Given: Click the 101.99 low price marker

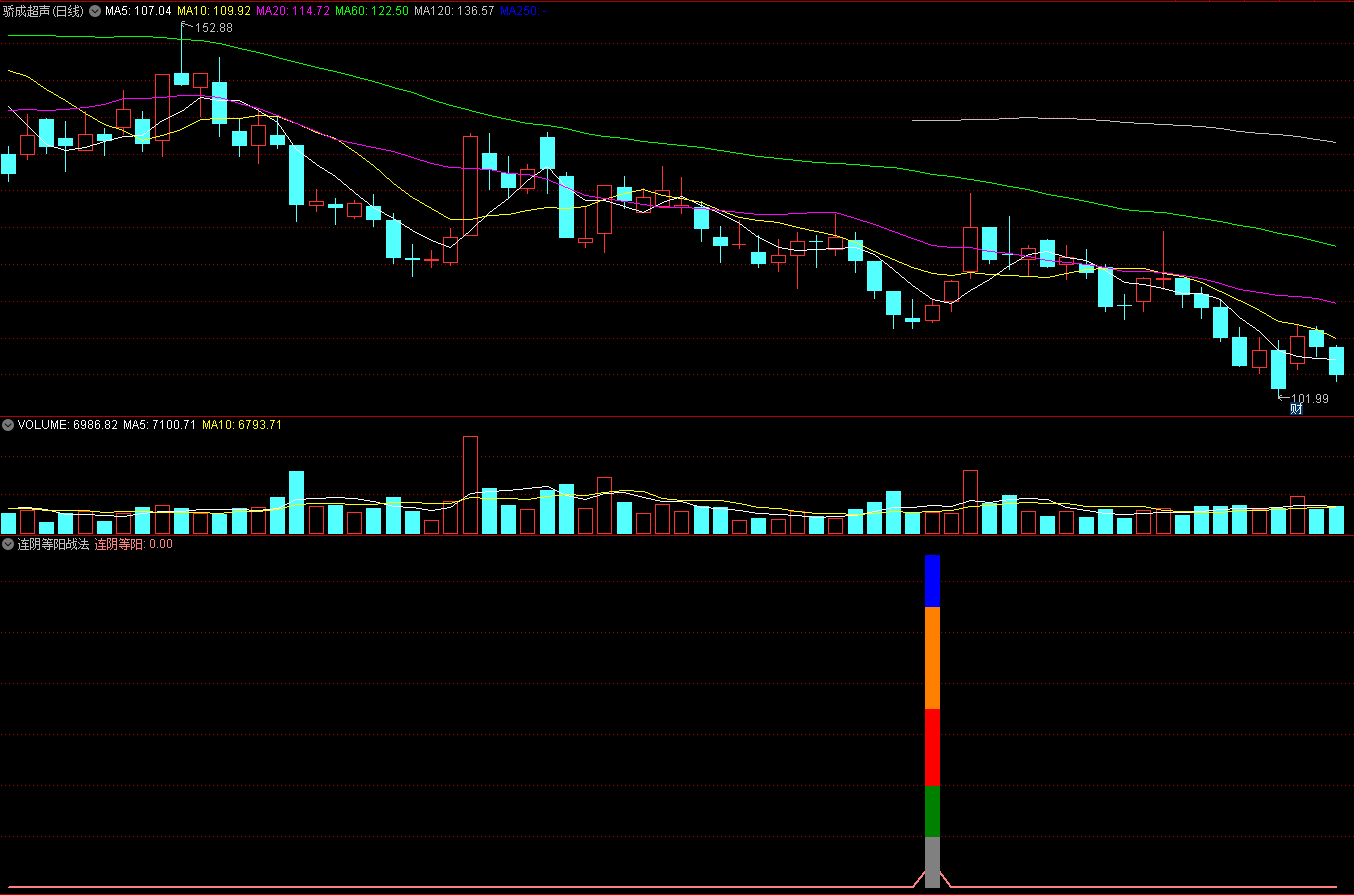Looking at the screenshot, I should (x=1309, y=398).
